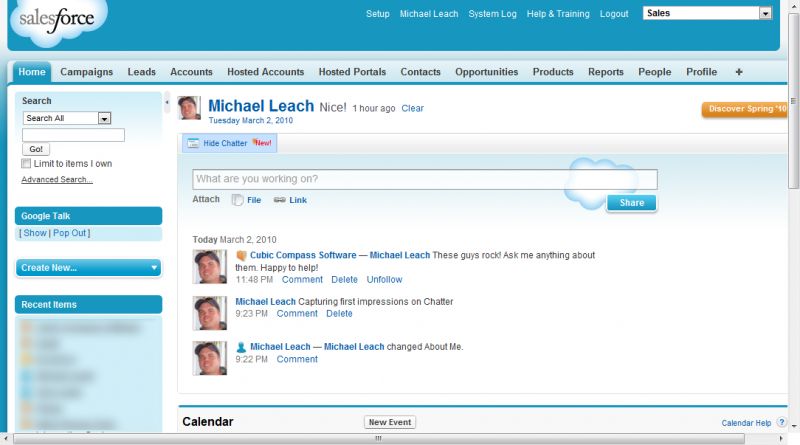Screen dimensions: 800x445
Task: Click the sidebar search text field
Action: coord(73,135)
